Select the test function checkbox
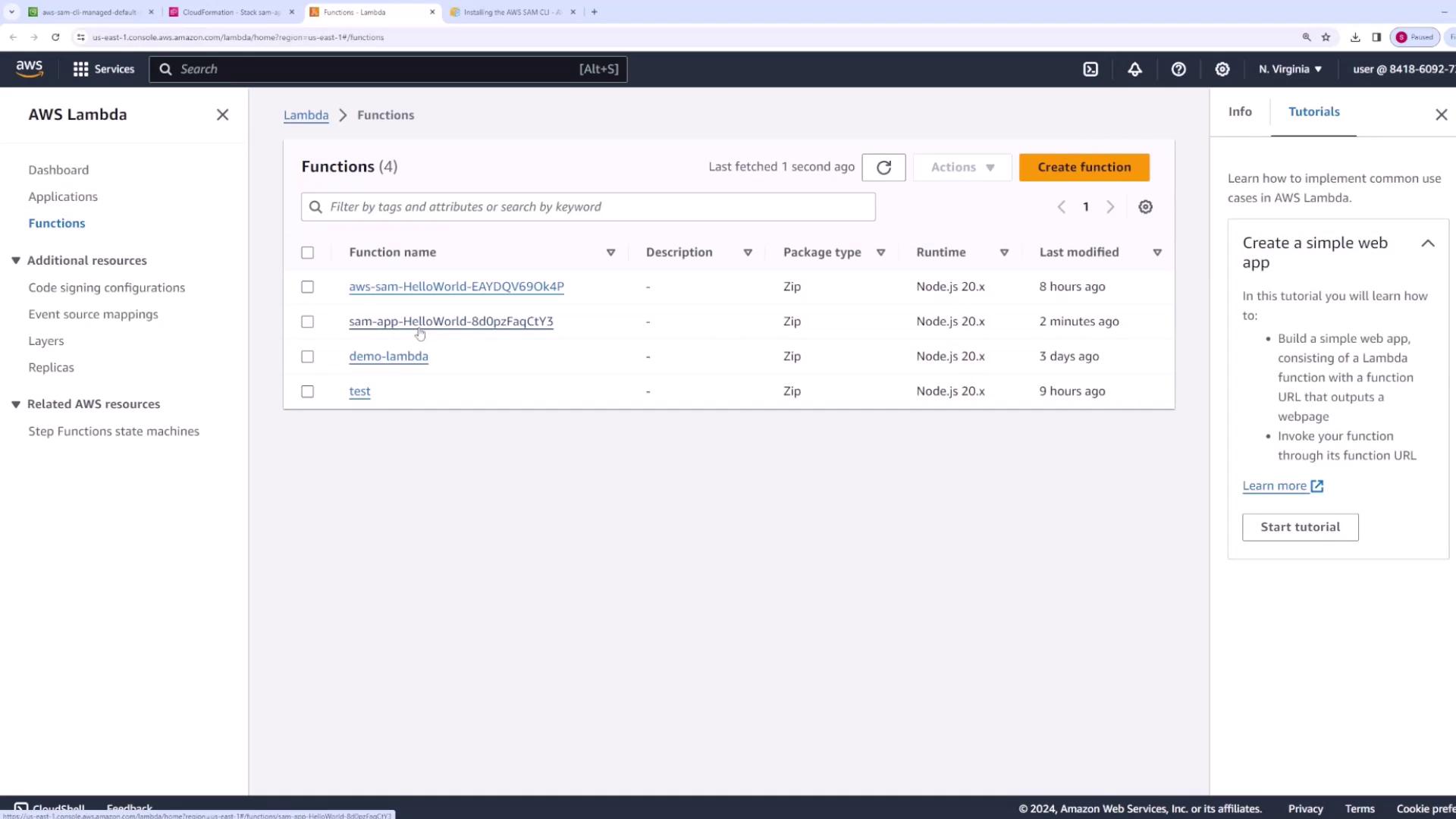Image resolution: width=1456 pixels, height=819 pixels. click(307, 391)
